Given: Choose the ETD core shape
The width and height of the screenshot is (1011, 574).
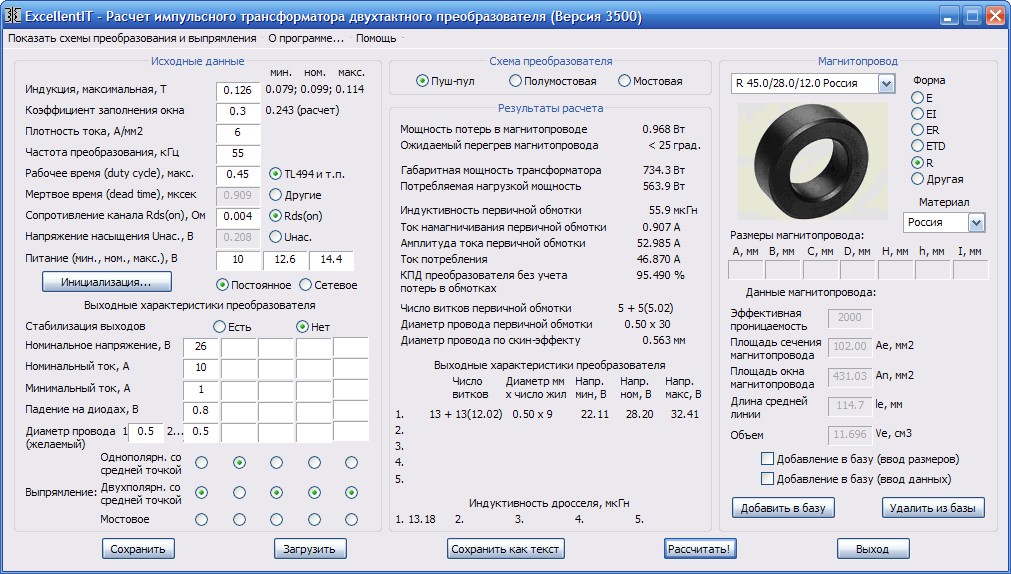Looking at the screenshot, I should pyautogui.click(x=917, y=146).
